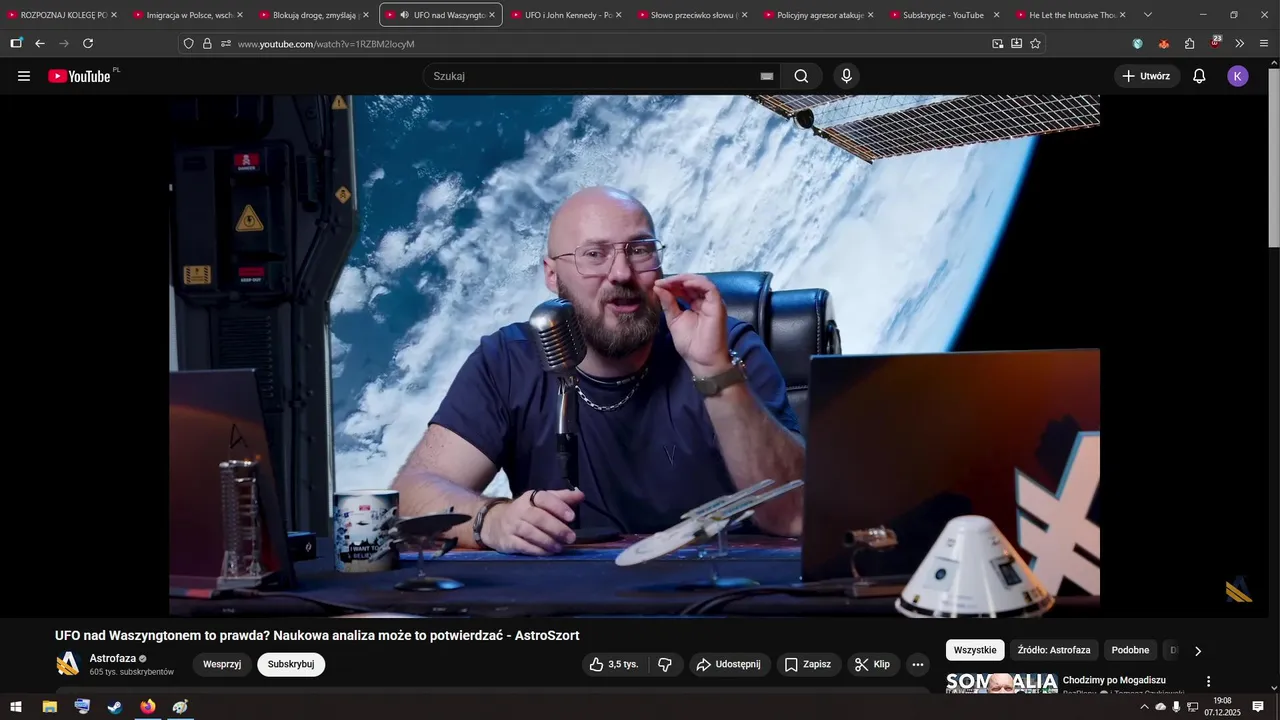This screenshot has width=1280, height=720.
Task: Open the extensions puzzle icon
Action: click(x=1190, y=43)
